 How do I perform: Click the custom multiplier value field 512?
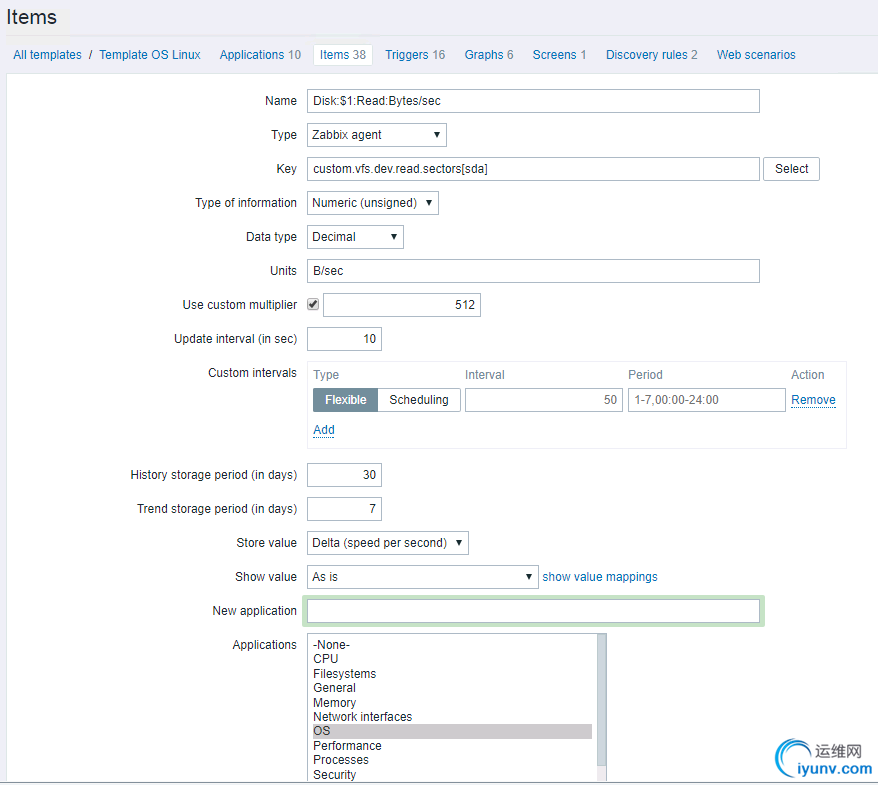(x=401, y=305)
